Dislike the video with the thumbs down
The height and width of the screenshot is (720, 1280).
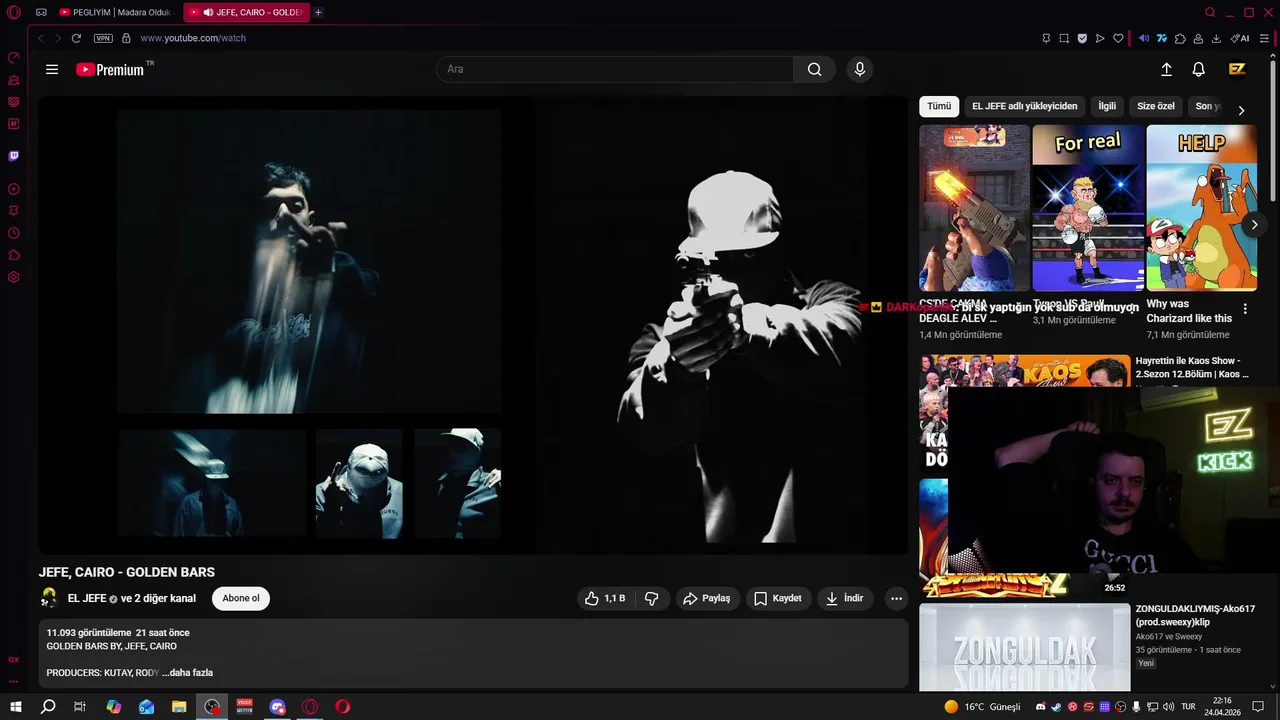652,598
